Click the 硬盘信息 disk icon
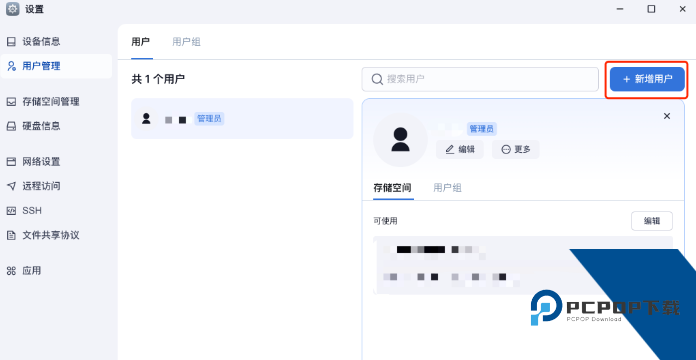696x360 pixels. point(11,126)
